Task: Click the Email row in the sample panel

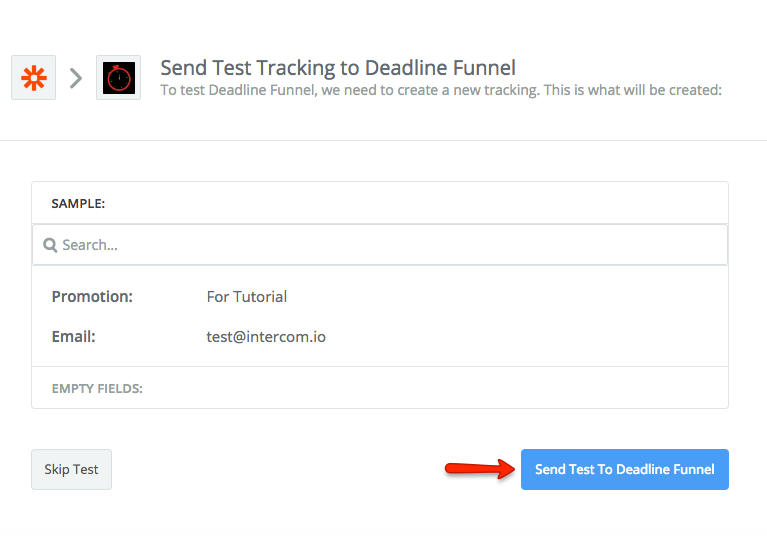Action: coord(380,336)
